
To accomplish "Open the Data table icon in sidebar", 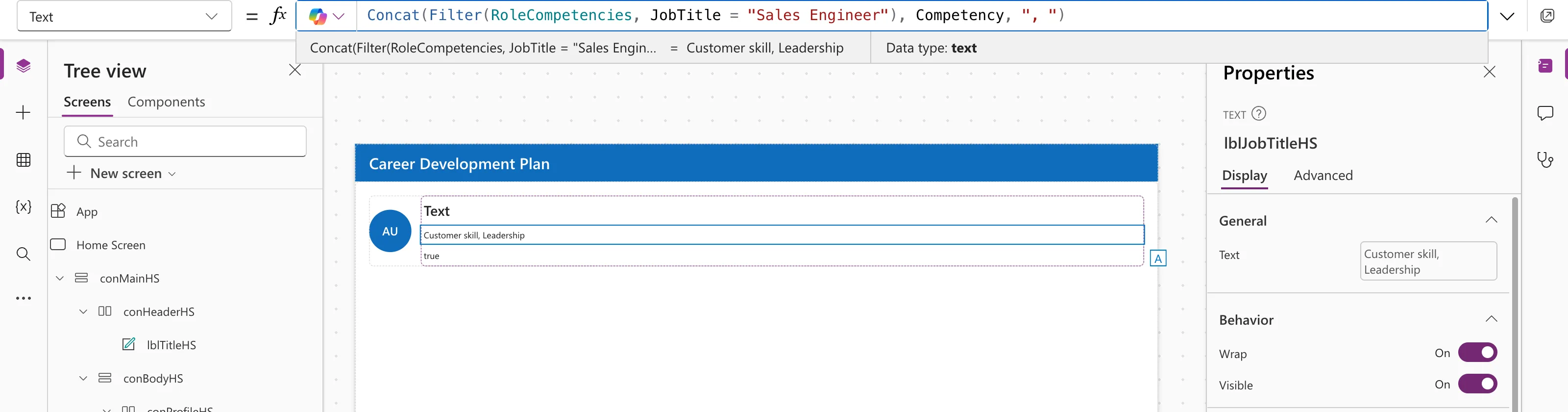I will click(x=23, y=160).
